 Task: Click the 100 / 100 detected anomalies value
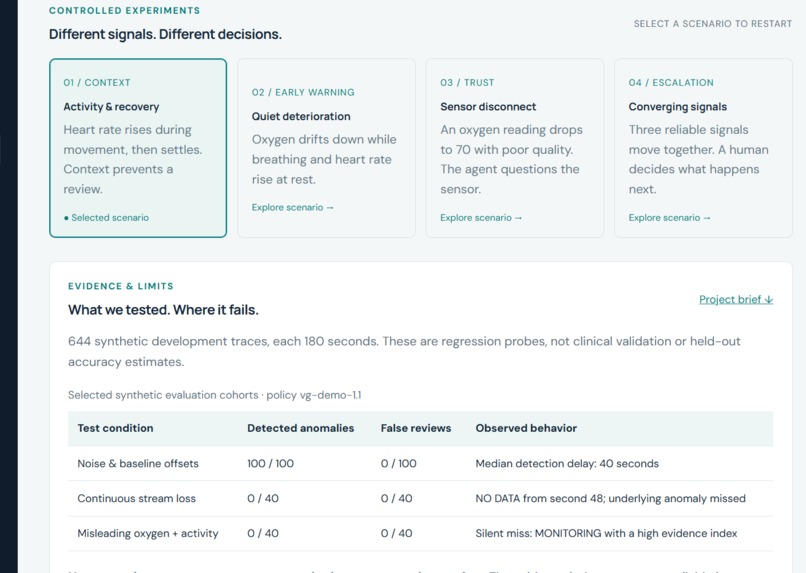tap(270, 464)
